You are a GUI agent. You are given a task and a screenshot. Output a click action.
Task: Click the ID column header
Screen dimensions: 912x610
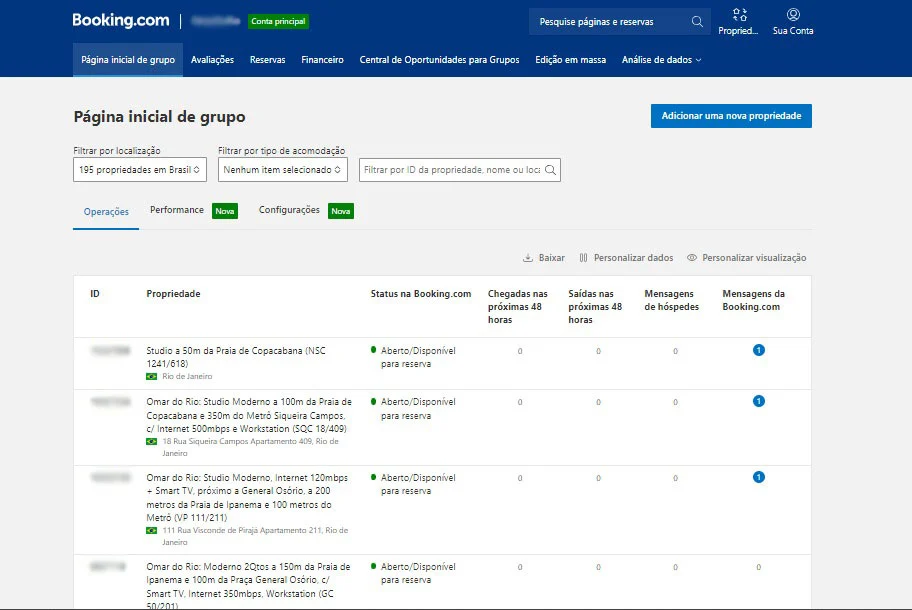(x=95, y=294)
